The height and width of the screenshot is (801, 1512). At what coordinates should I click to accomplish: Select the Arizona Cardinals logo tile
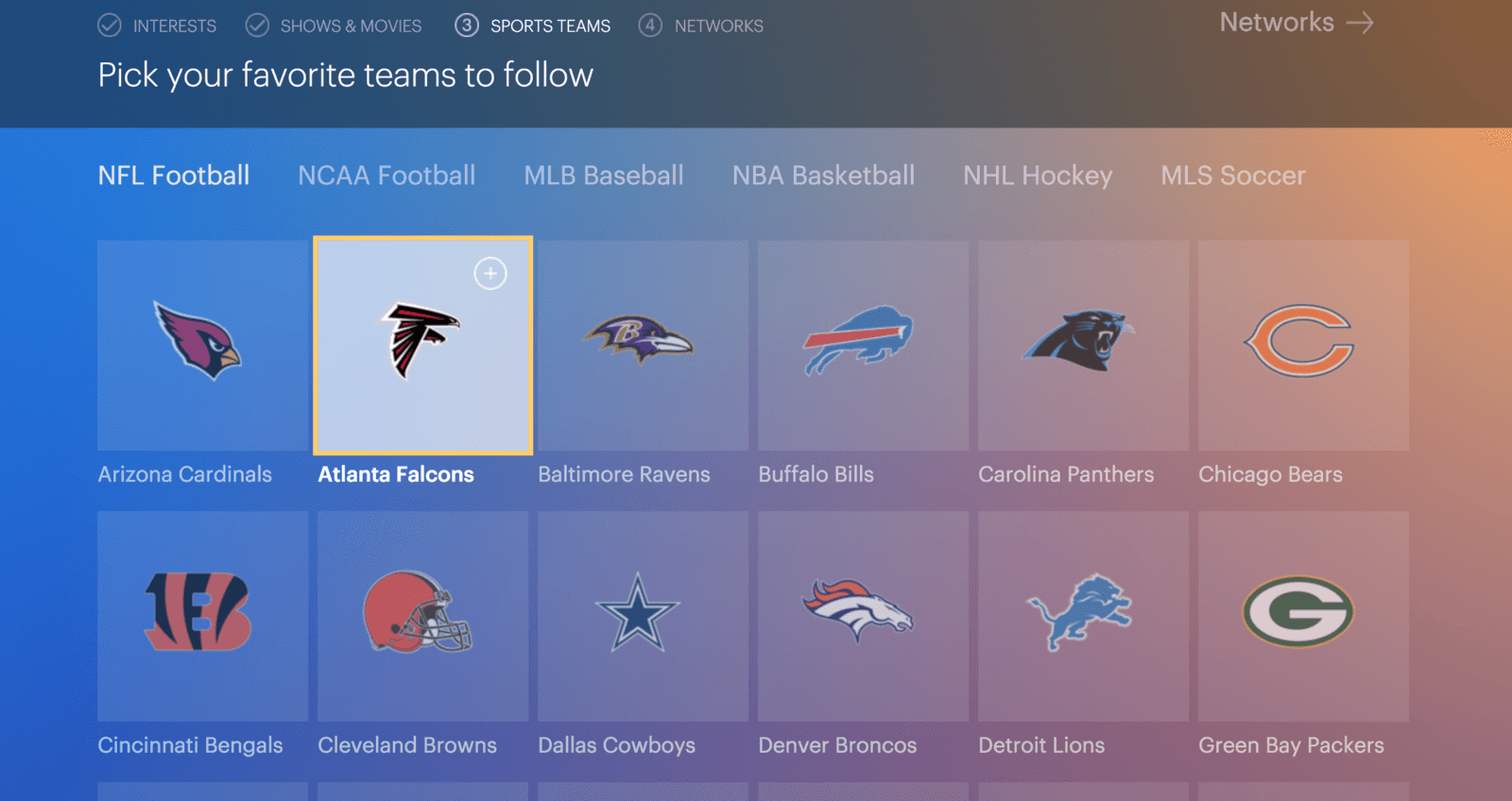pyautogui.click(x=202, y=345)
